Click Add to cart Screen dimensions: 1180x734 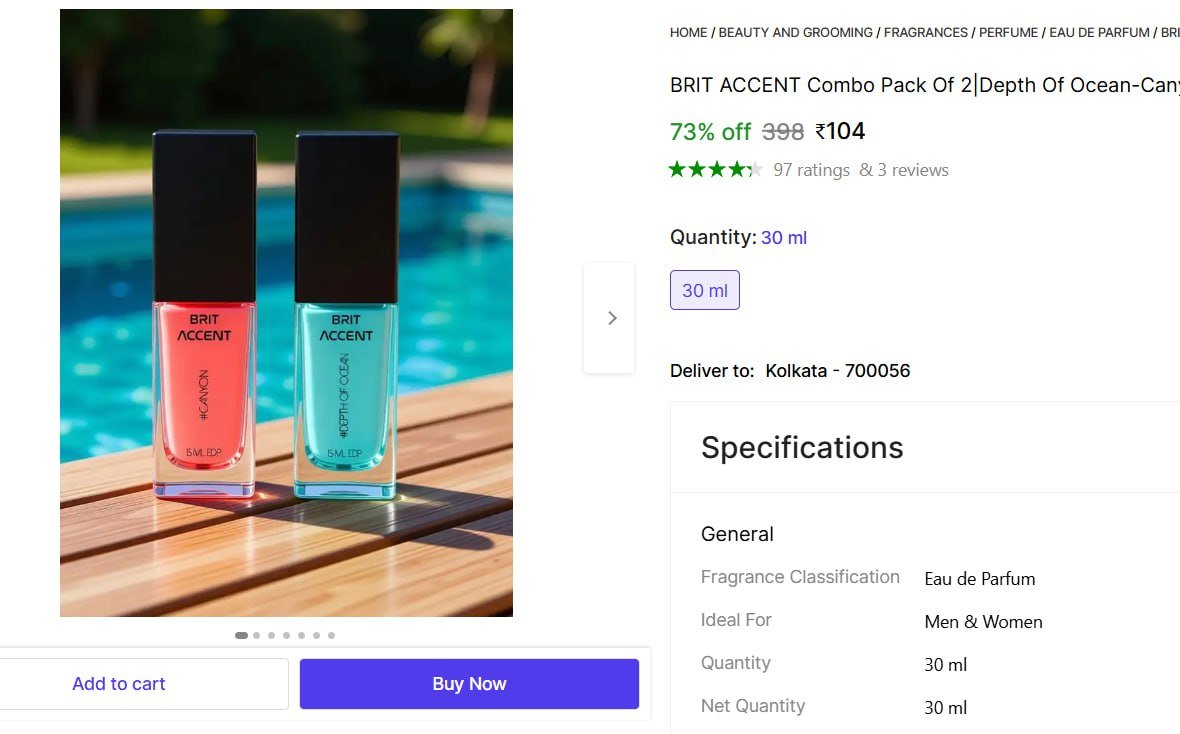click(x=118, y=683)
